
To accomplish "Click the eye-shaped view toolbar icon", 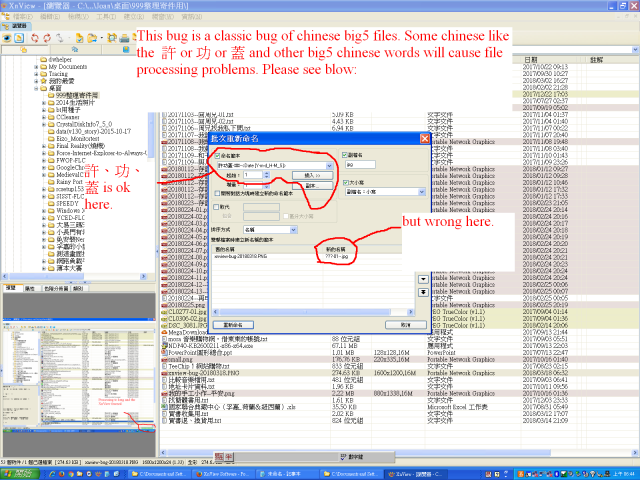I will [7, 38].
